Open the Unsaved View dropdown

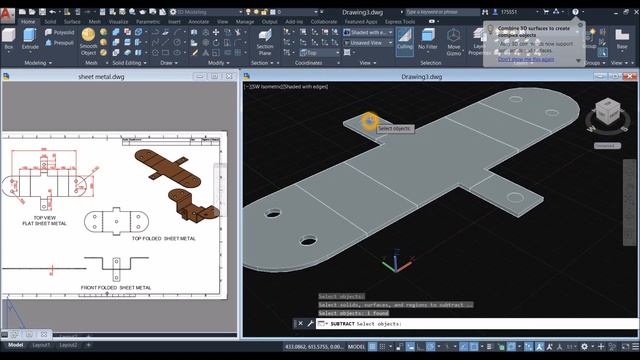click(368, 42)
